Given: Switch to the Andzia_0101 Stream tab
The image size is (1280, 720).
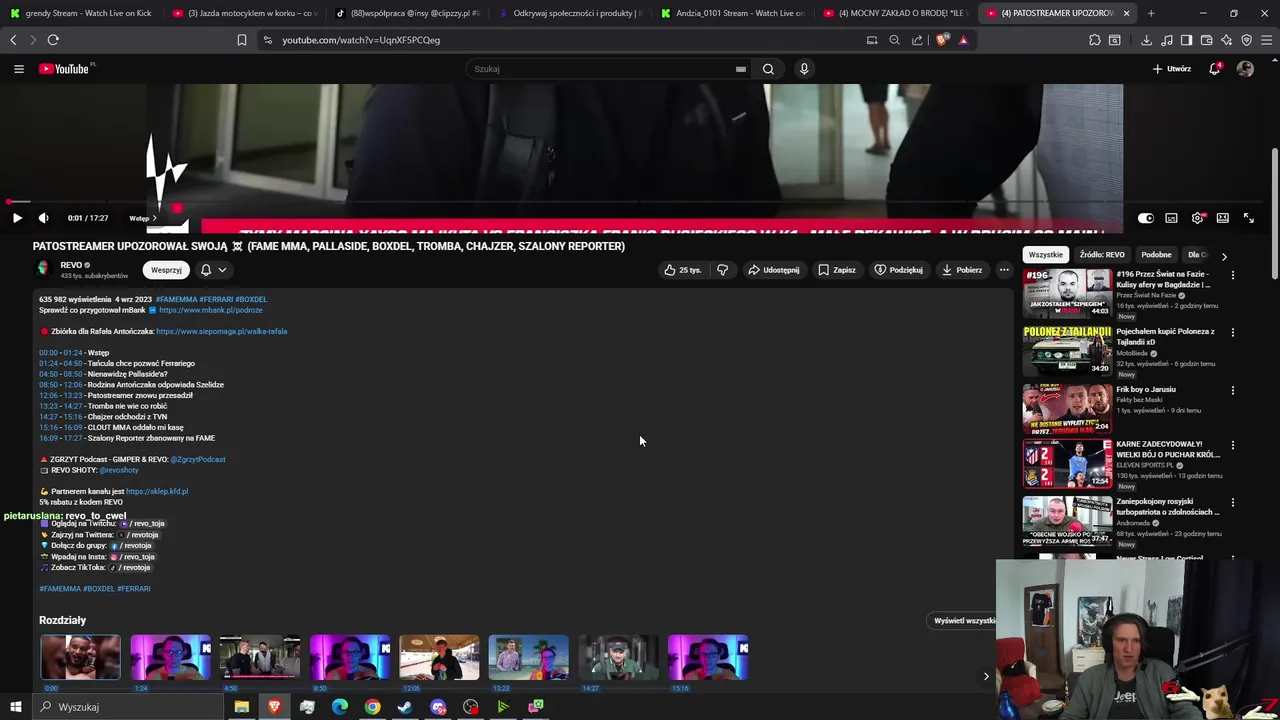Looking at the screenshot, I should tap(733, 13).
